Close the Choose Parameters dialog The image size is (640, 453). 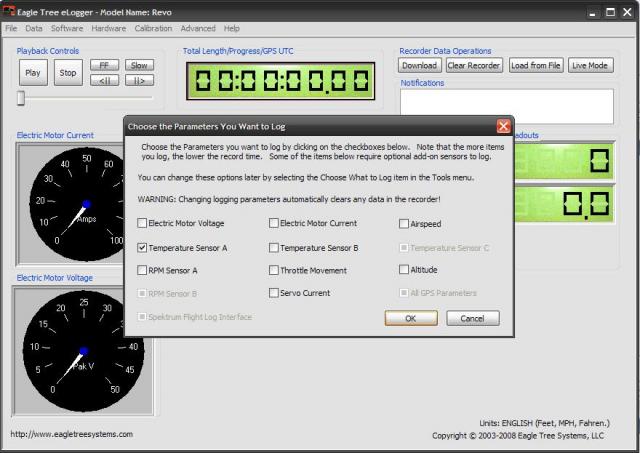click(504, 127)
